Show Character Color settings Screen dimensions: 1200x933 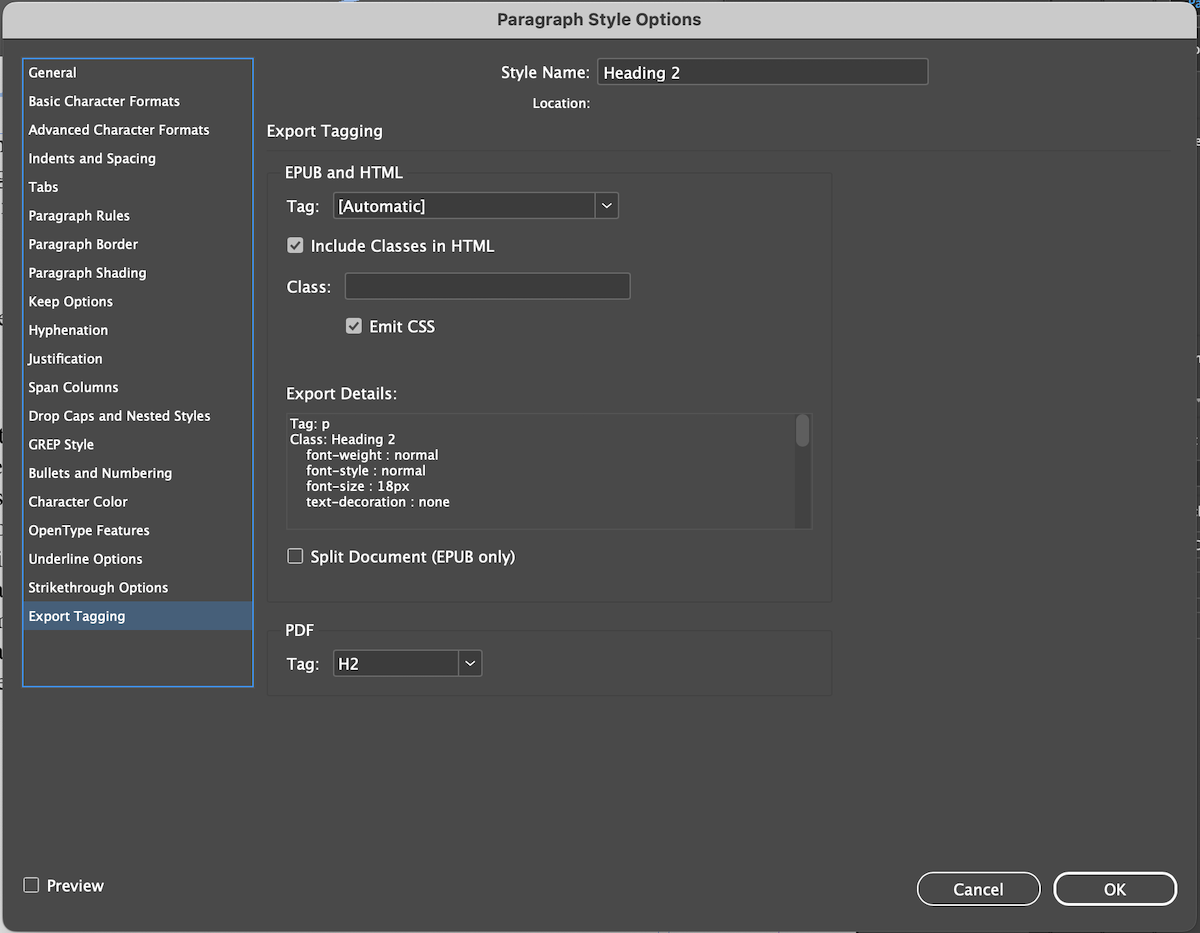click(x=78, y=502)
